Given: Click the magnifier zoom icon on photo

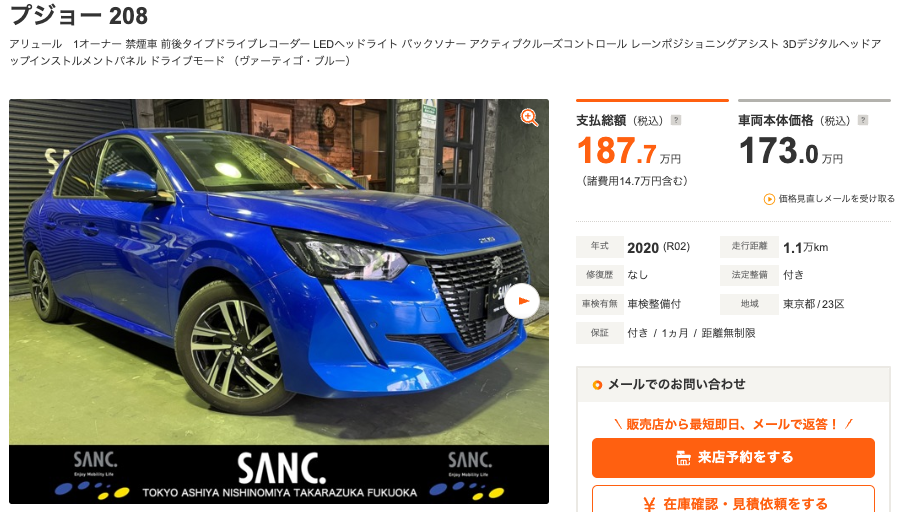Looking at the screenshot, I should tap(529, 117).
